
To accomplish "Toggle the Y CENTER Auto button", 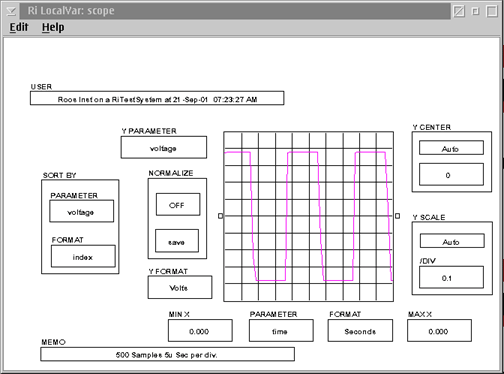I will 451,148.
